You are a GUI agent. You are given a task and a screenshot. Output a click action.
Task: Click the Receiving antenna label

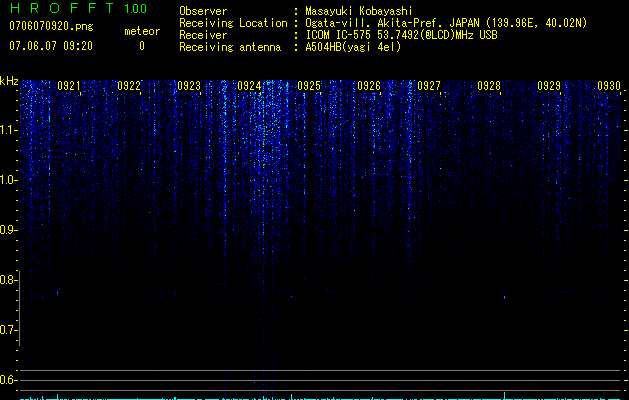pyautogui.click(x=230, y=47)
